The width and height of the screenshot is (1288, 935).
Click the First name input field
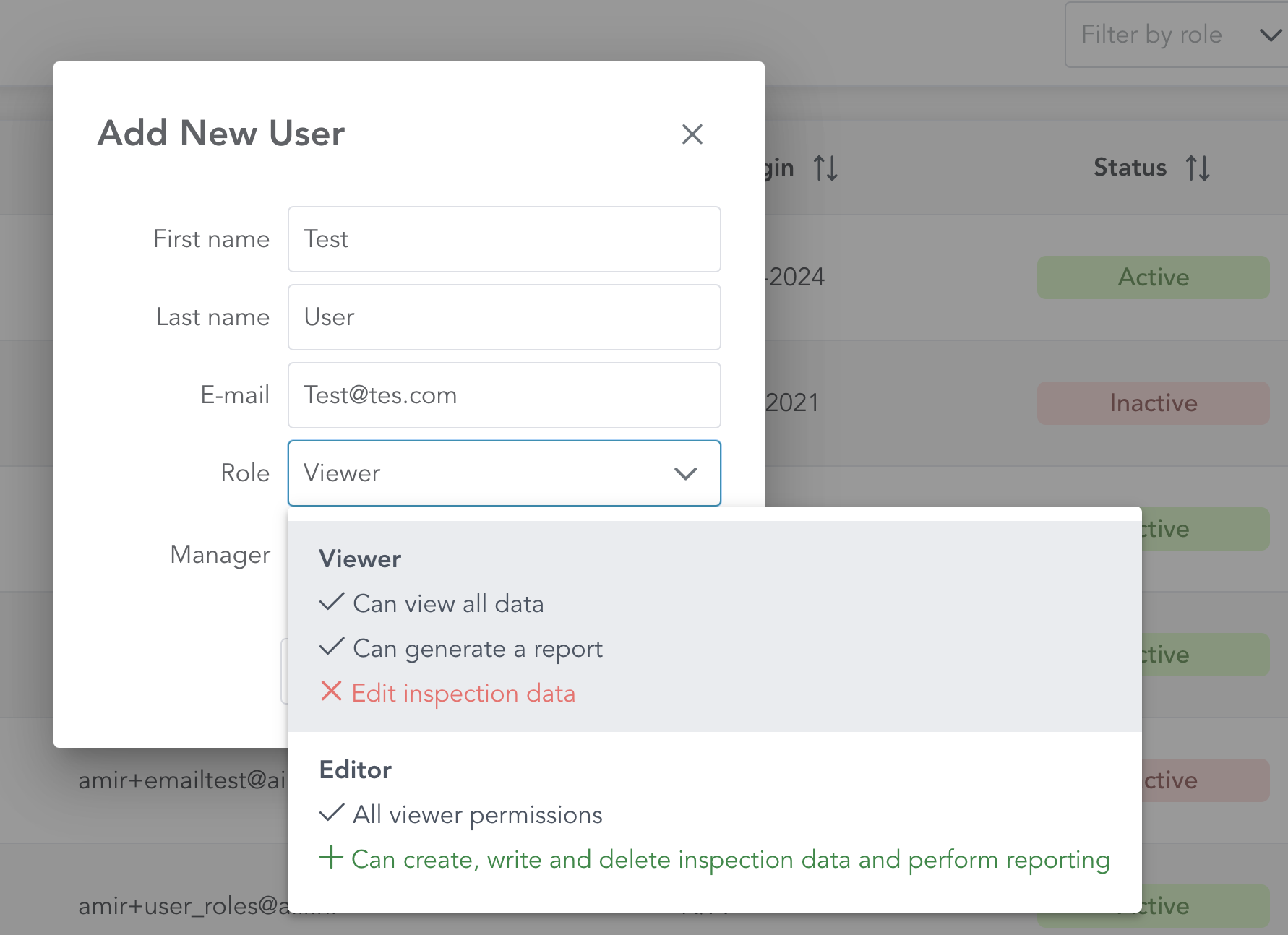click(x=504, y=239)
